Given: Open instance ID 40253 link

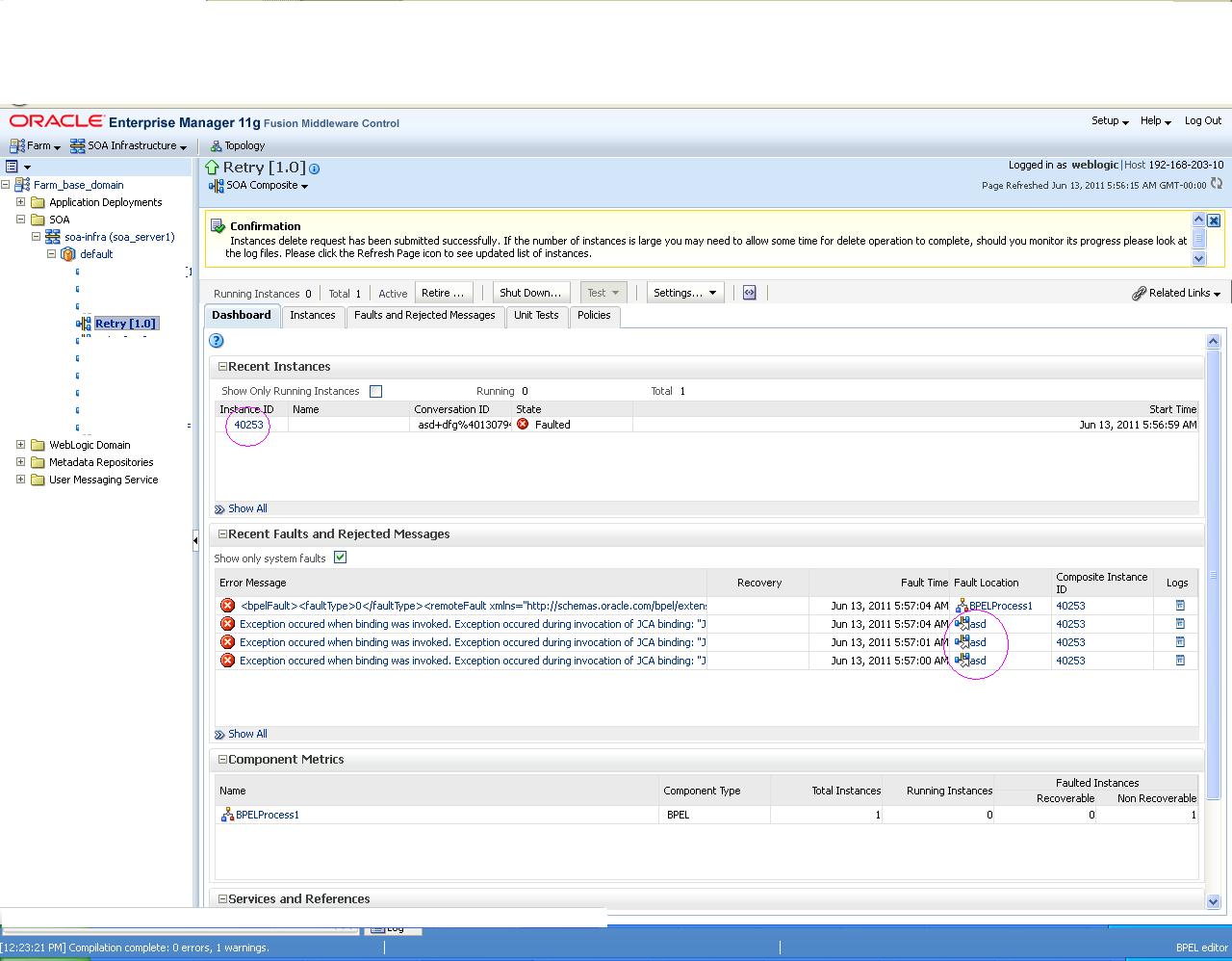Looking at the screenshot, I should 246,425.
